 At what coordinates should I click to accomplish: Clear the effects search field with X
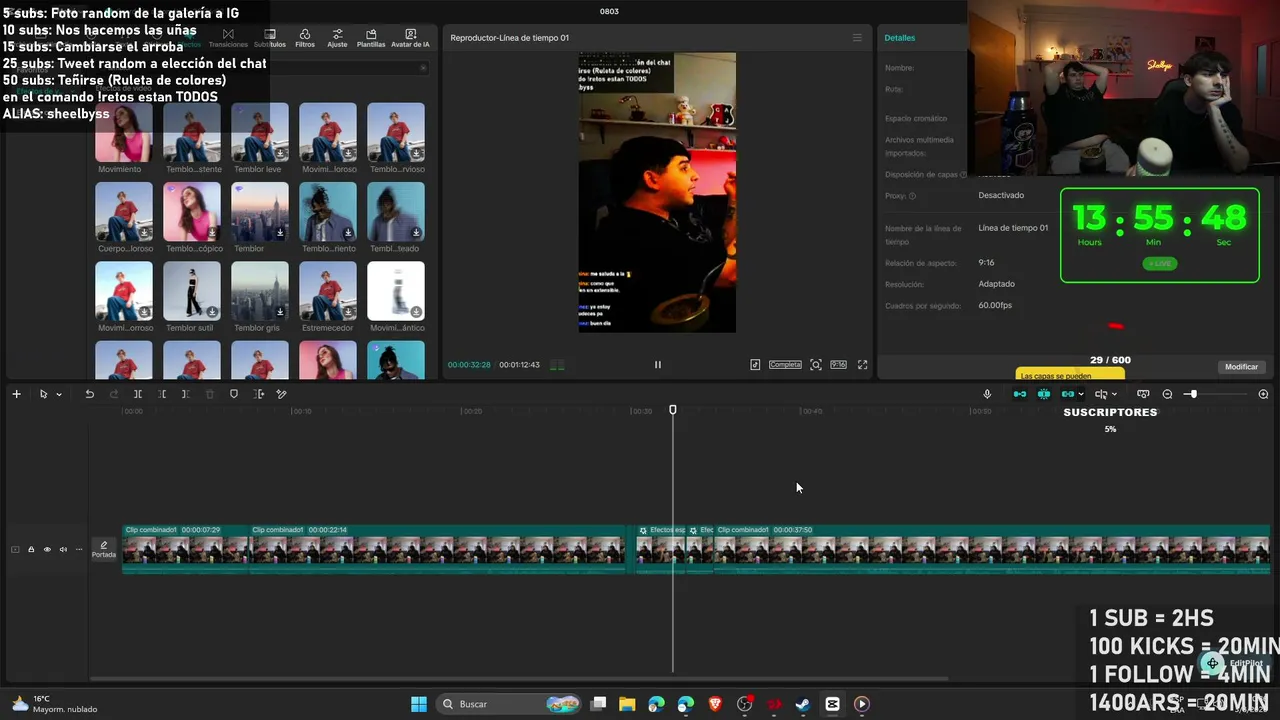(x=423, y=68)
